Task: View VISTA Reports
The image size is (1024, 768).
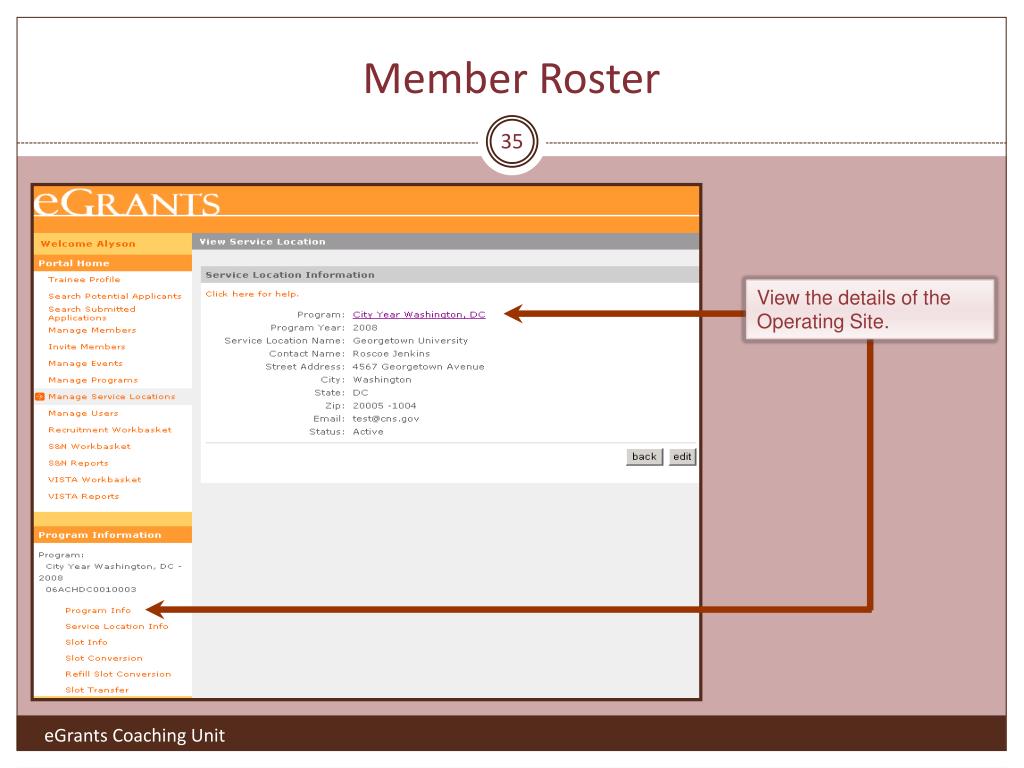Action: tap(84, 496)
